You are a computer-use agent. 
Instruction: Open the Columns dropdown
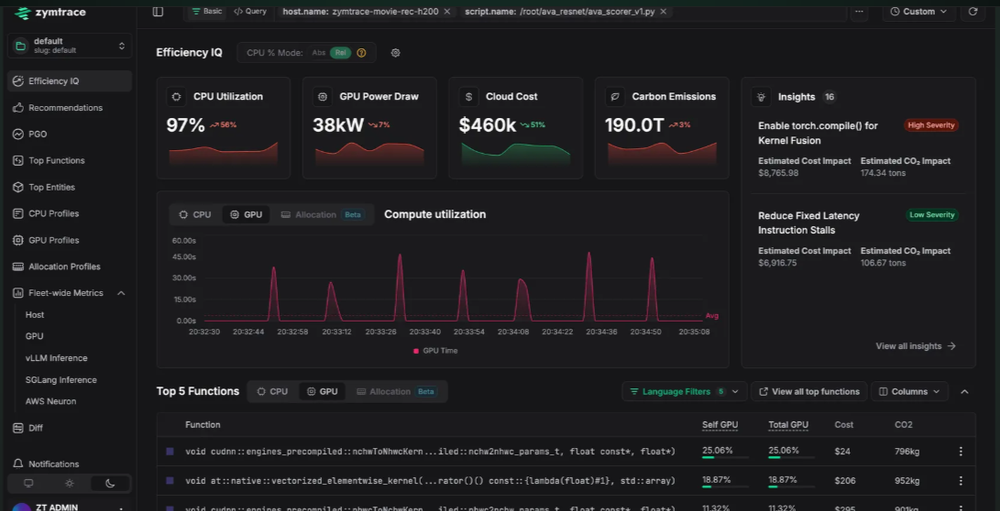(x=909, y=392)
